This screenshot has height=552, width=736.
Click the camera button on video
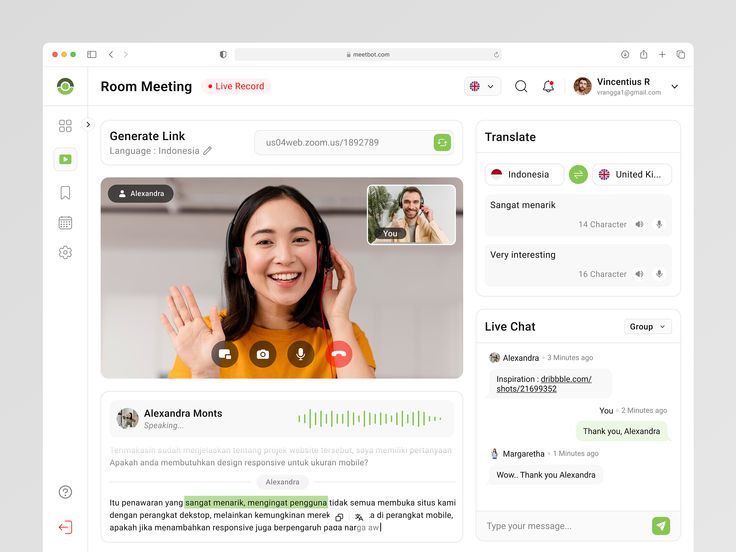(262, 354)
